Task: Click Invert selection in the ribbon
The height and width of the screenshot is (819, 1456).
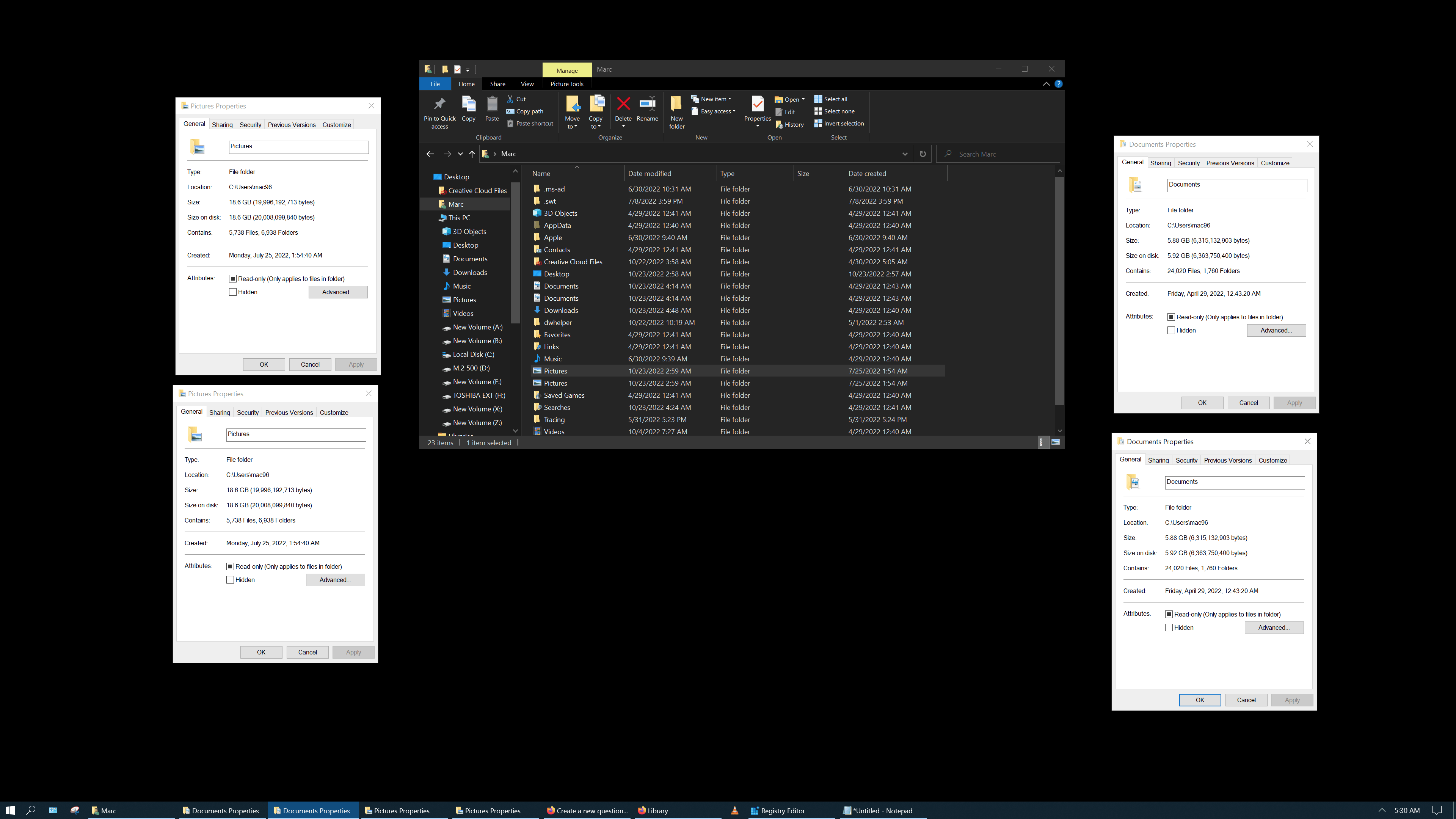Action: pyautogui.click(x=839, y=123)
